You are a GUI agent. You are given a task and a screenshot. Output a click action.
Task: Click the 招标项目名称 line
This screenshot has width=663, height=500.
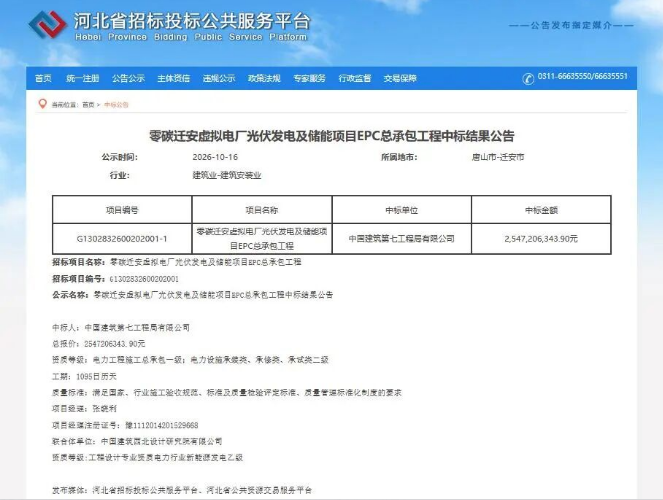click(x=177, y=262)
